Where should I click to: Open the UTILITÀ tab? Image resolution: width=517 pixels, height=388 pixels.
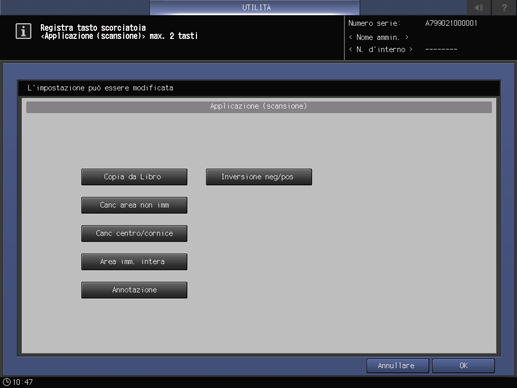[255, 7]
